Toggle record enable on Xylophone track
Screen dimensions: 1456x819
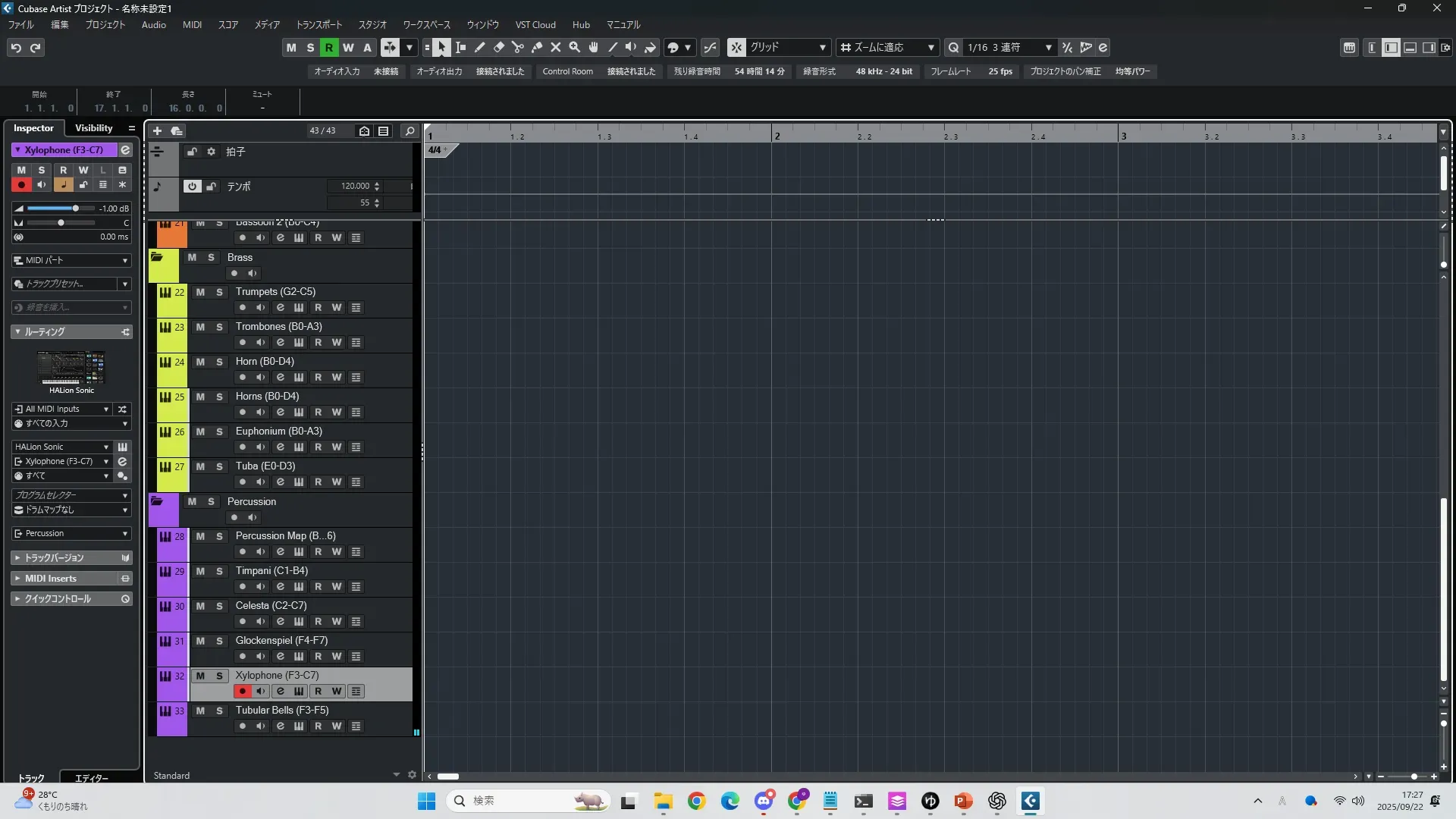pyautogui.click(x=242, y=691)
